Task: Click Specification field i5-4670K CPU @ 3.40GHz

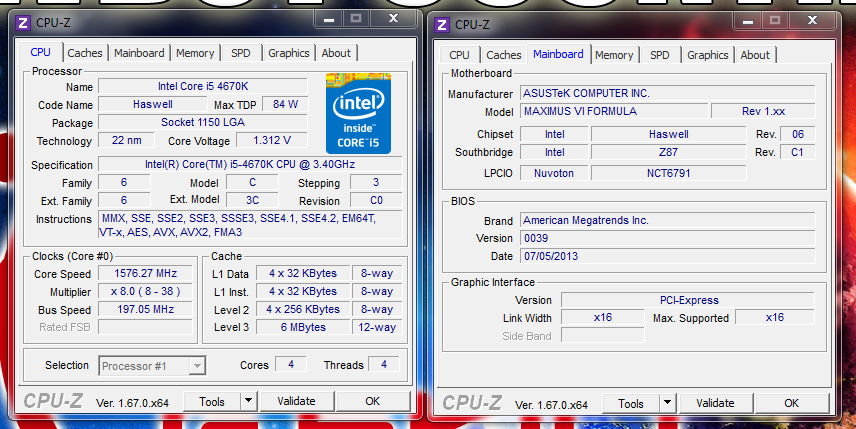Action: 250,164
